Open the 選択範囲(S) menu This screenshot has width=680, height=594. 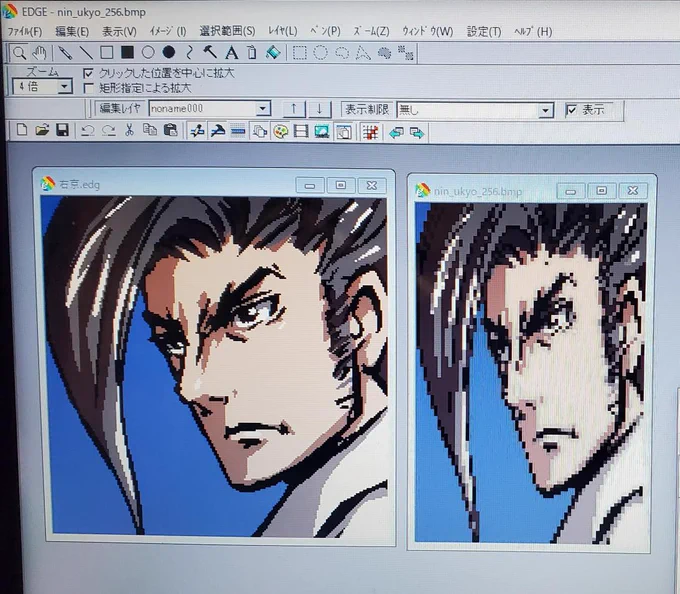[227, 31]
